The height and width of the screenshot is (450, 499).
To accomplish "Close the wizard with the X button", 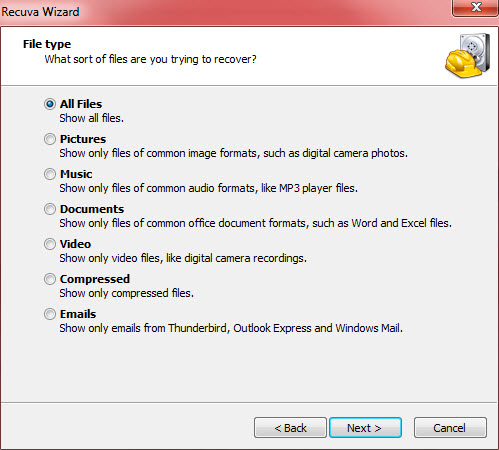I will (476, 7).
